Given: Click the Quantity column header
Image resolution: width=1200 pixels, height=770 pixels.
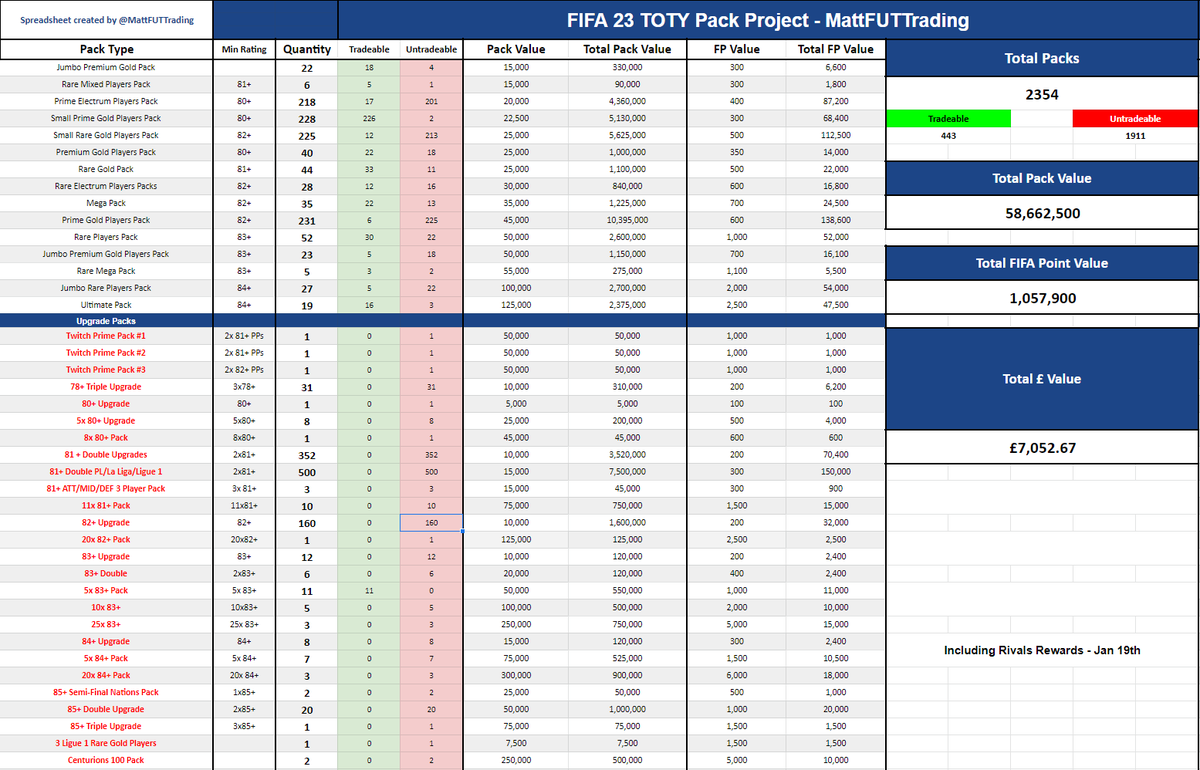Looking at the screenshot, I should pos(307,49).
